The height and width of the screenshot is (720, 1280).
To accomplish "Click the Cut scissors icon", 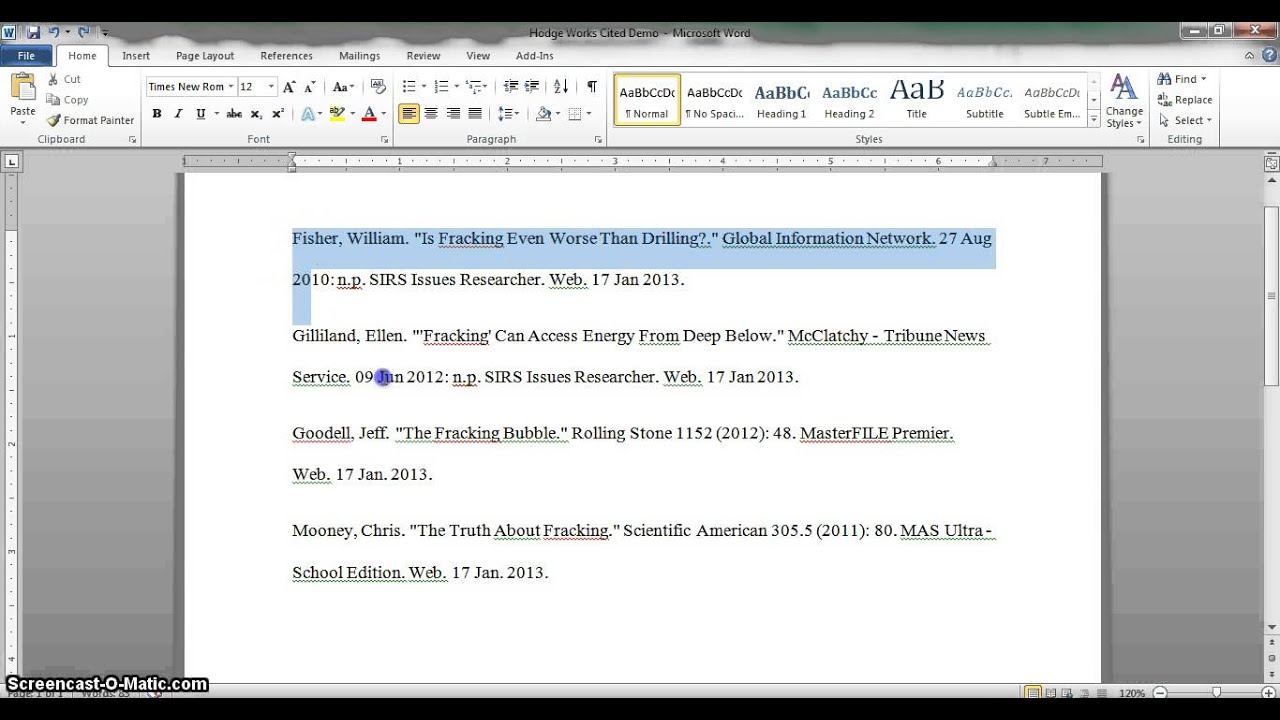I will (54, 79).
